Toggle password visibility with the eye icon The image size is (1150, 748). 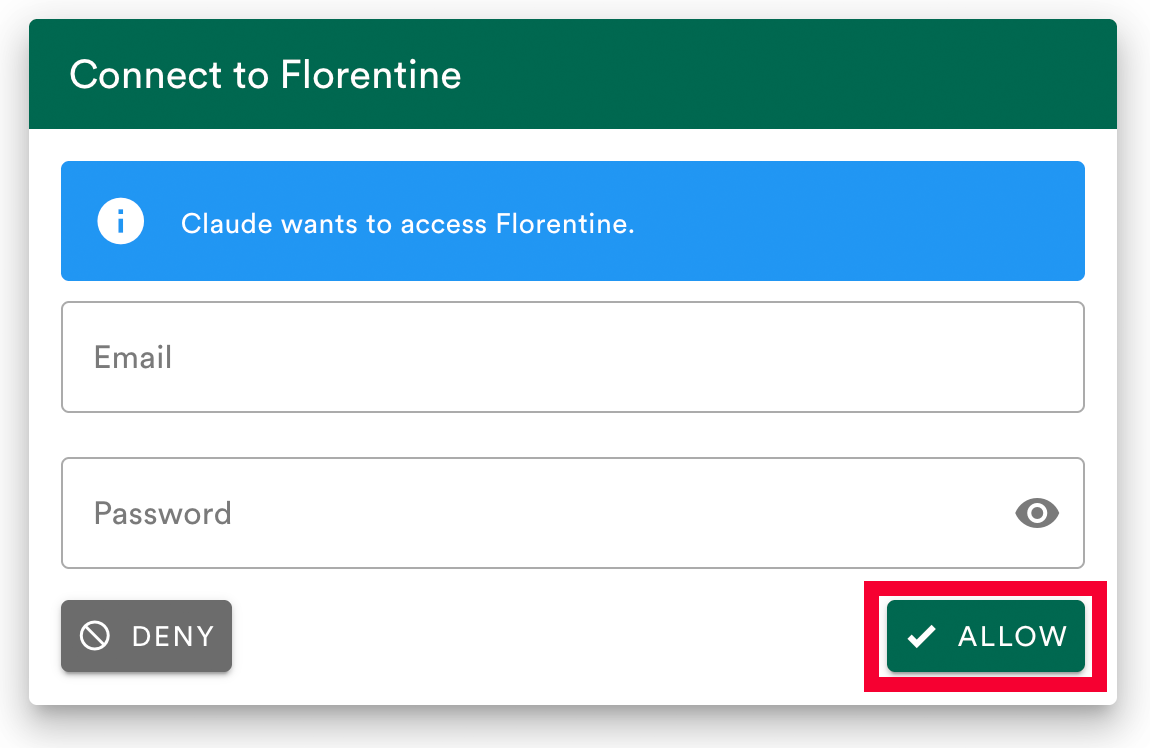click(1037, 514)
